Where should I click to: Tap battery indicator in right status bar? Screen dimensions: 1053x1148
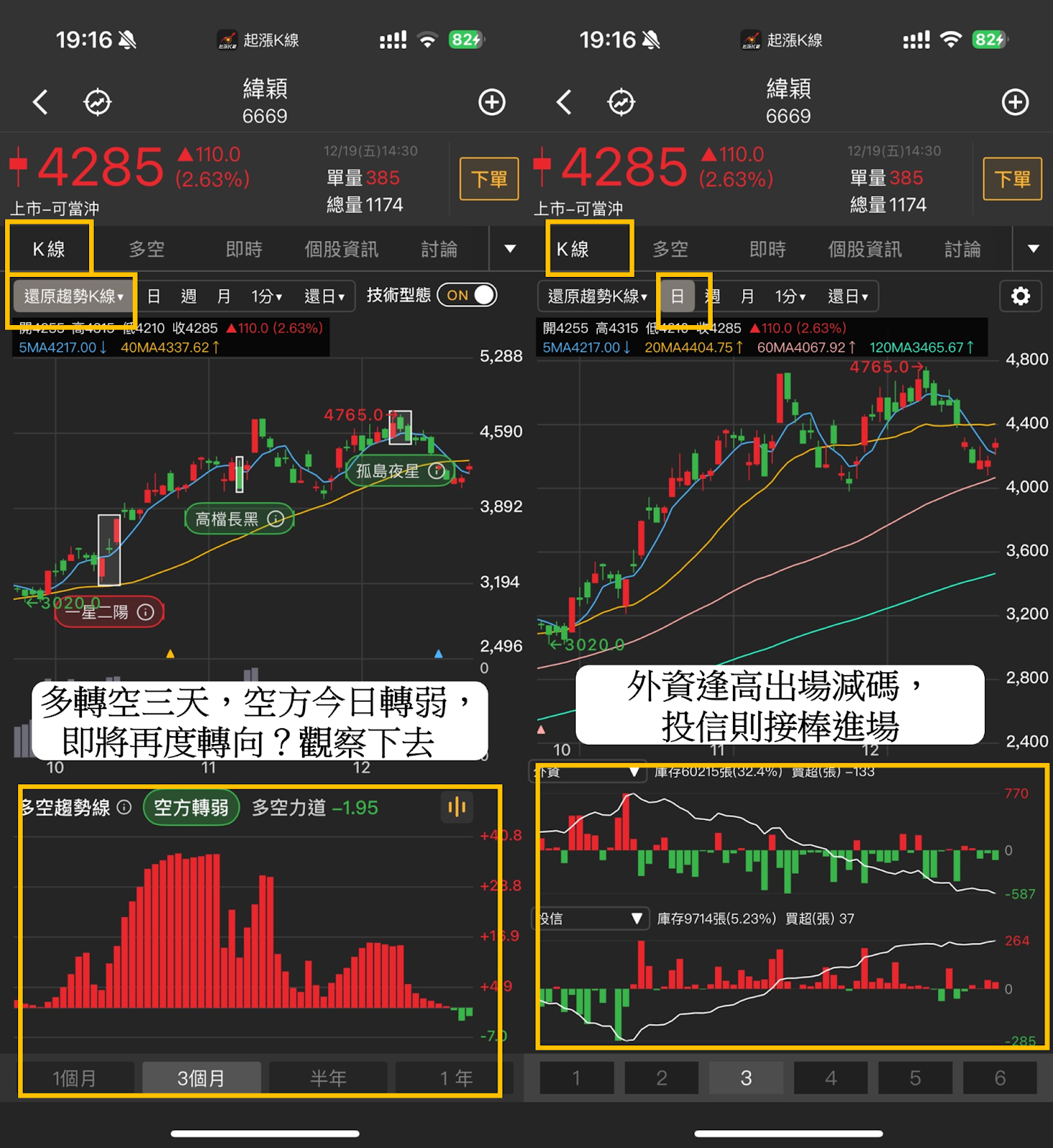[990, 39]
